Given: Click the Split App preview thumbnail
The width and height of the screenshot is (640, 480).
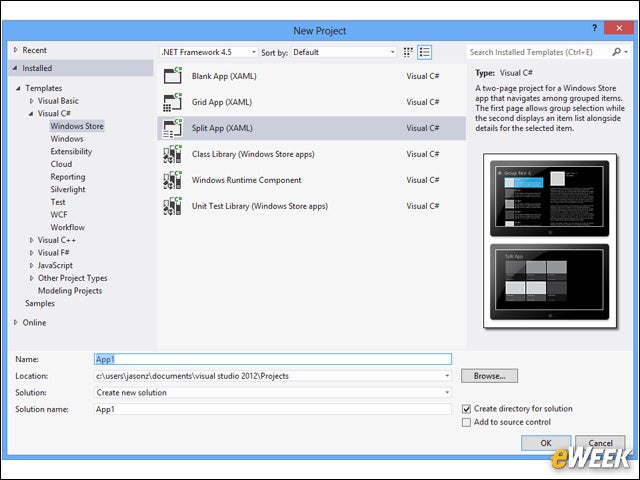Looking at the screenshot, I should click(x=549, y=240).
